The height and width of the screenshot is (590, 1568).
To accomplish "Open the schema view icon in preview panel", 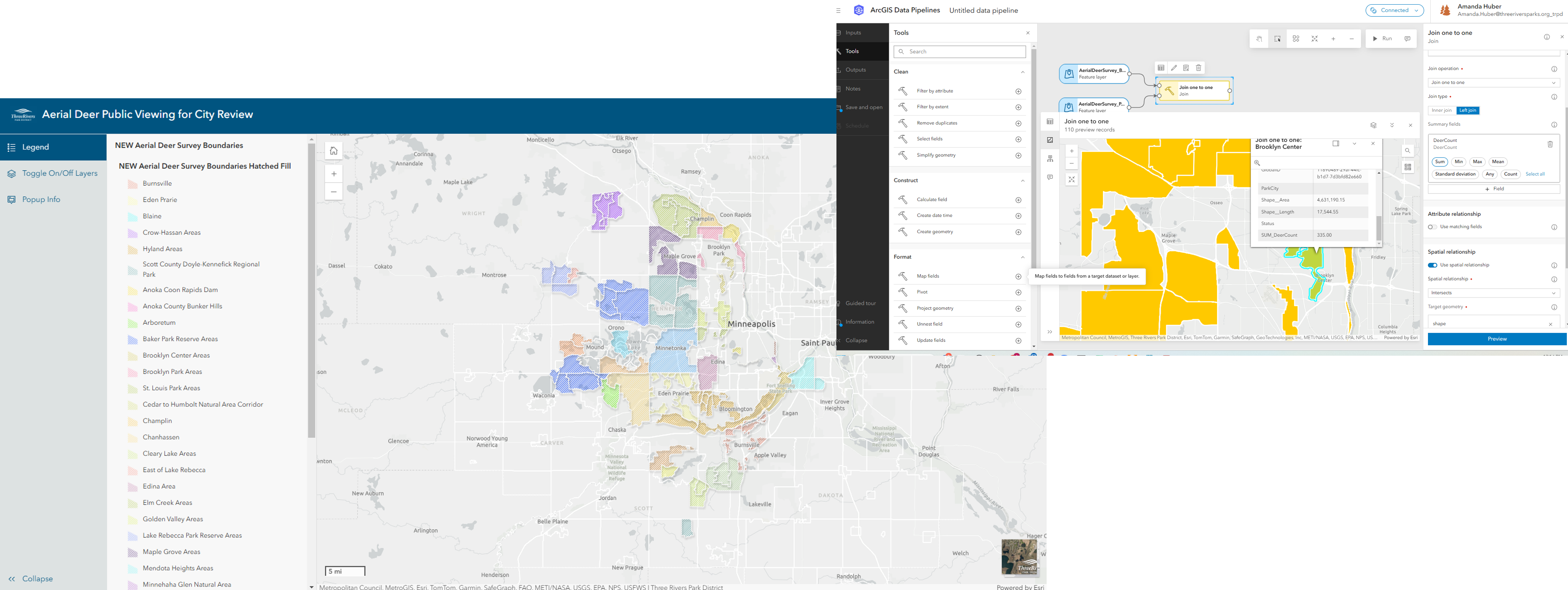I will pyautogui.click(x=1050, y=159).
